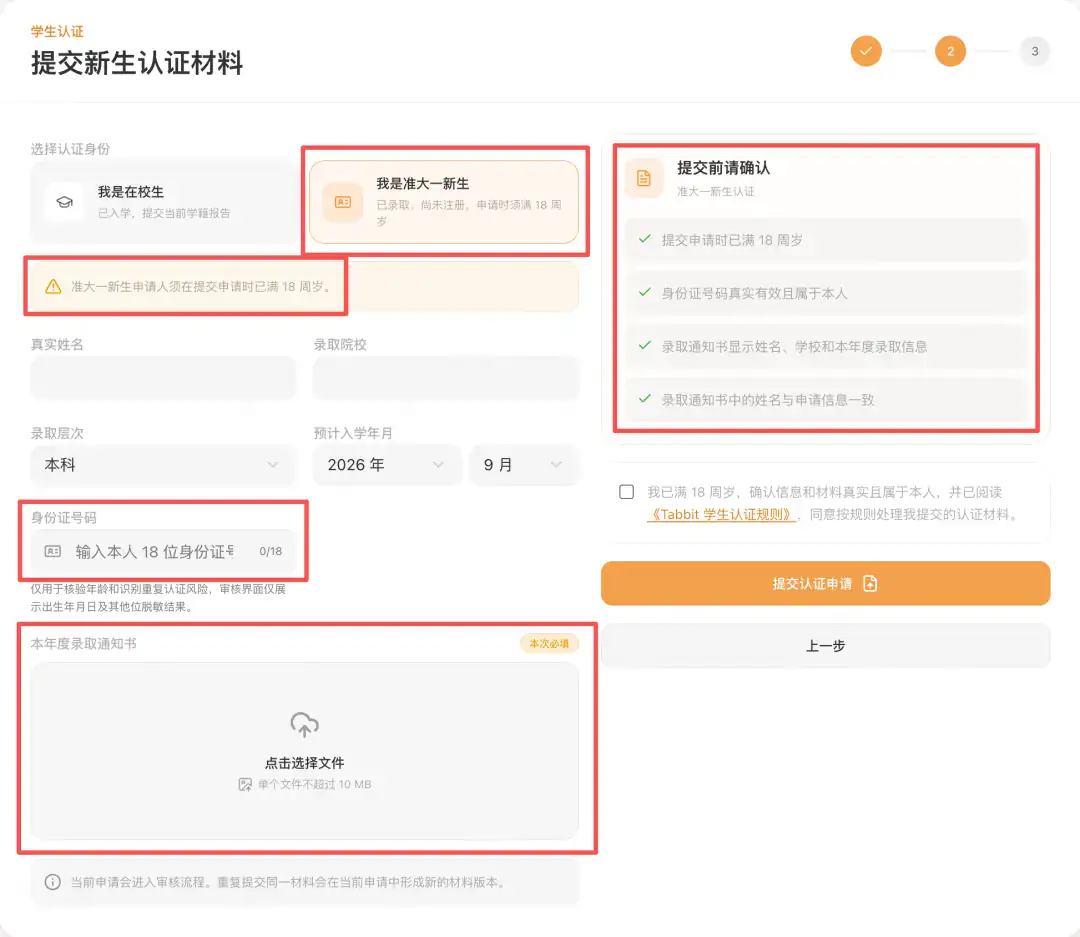The height and width of the screenshot is (937, 1080).
Task: Click the warning triangle icon in the age notice
Action: (x=53, y=287)
